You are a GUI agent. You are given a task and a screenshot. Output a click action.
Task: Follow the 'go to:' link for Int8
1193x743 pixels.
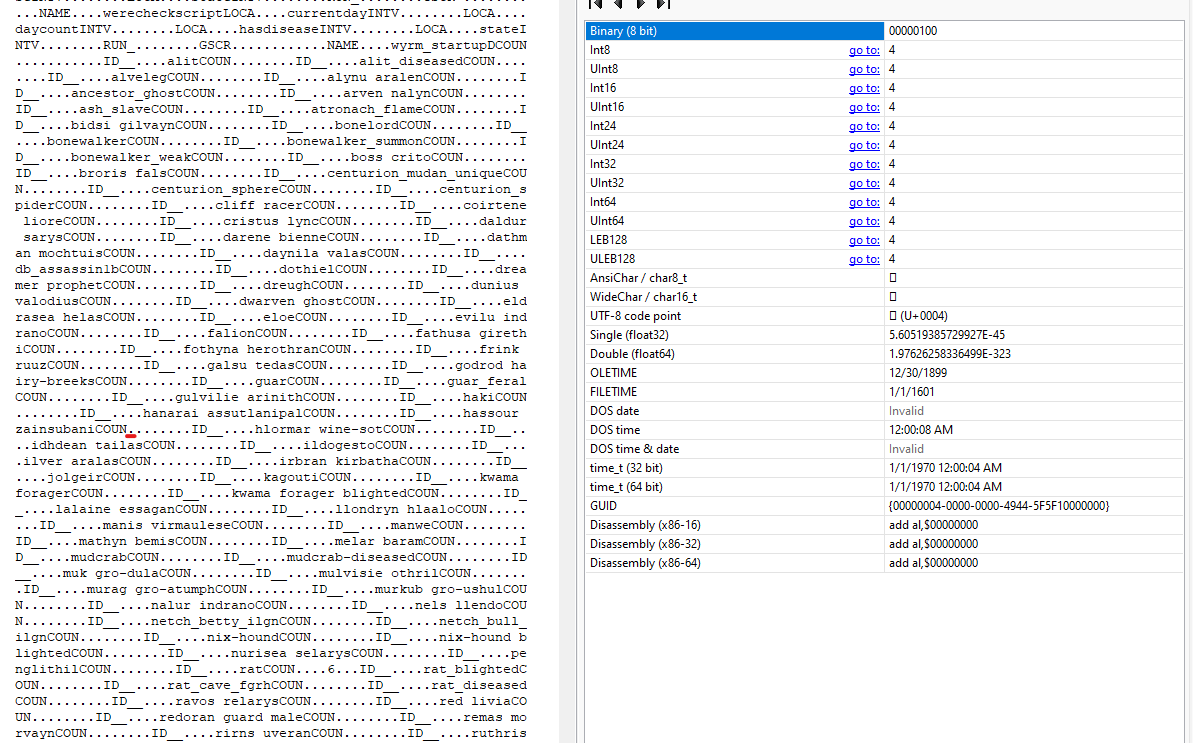tap(864, 50)
